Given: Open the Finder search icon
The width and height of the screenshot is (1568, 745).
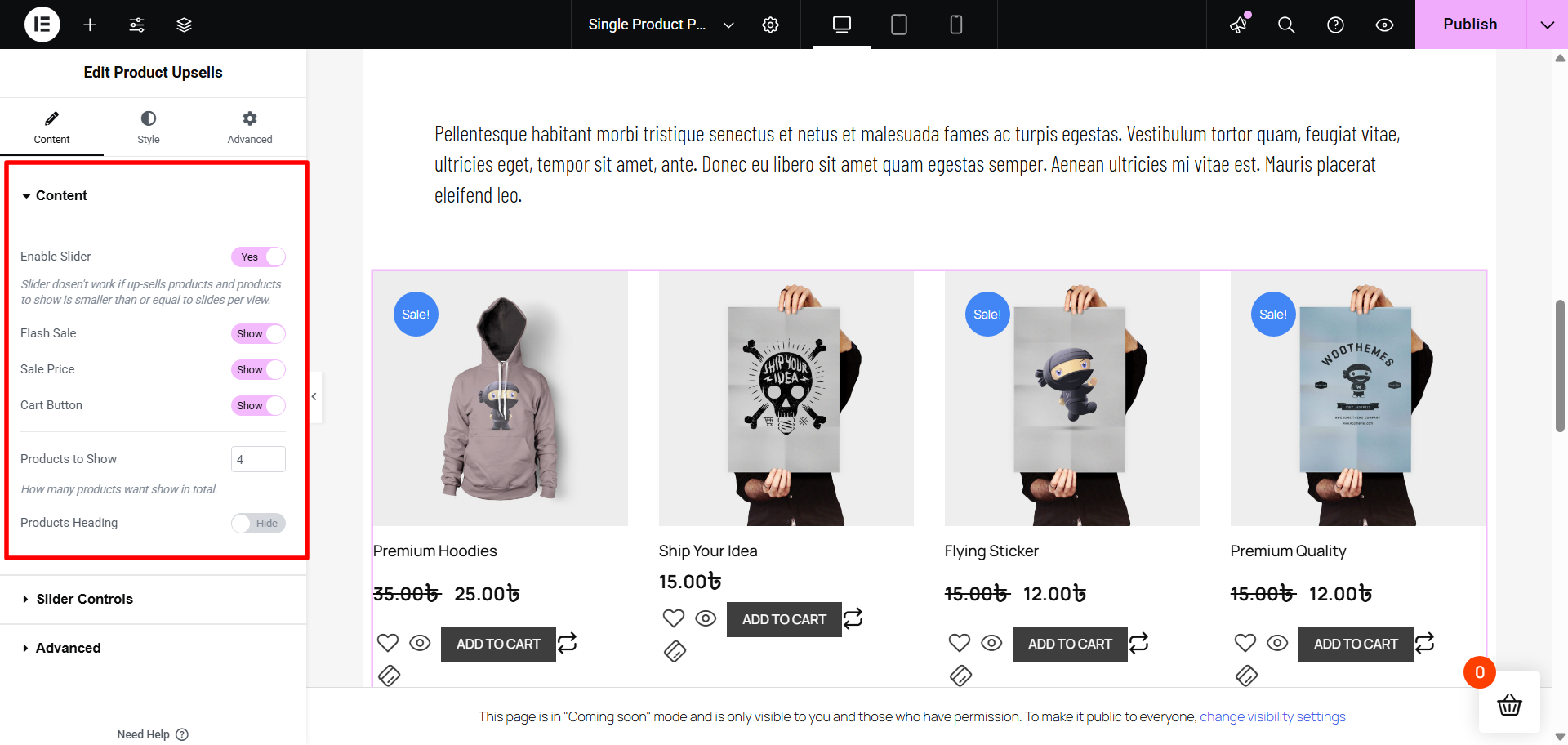Looking at the screenshot, I should click(1286, 25).
